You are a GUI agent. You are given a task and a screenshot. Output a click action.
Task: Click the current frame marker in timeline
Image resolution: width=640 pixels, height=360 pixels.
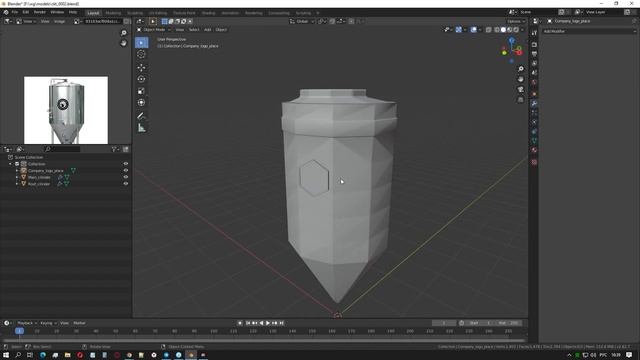[x=19, y=331]
